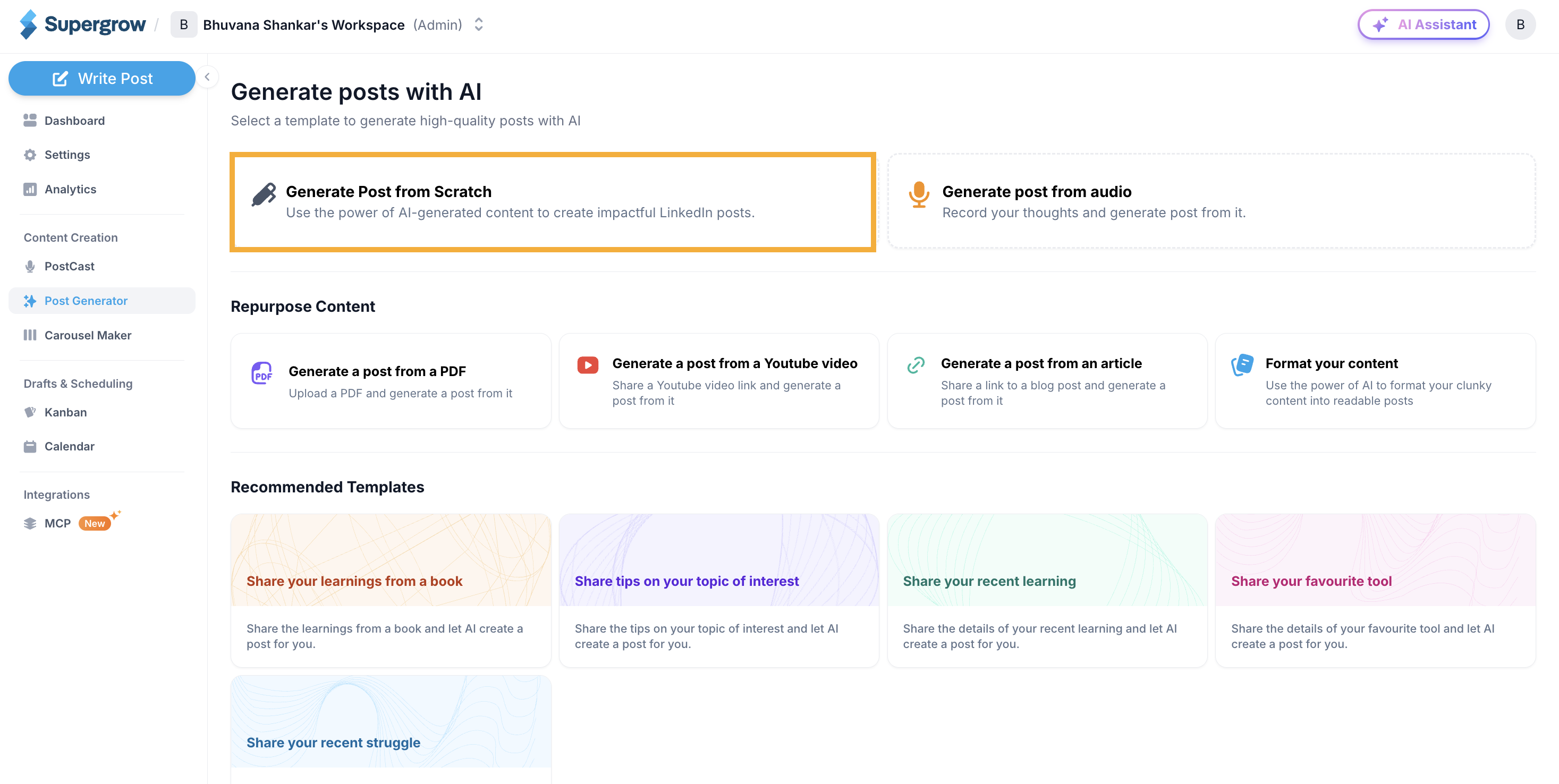Open the AI Assistant
This screenshot has height=784, width=1559.
pos(1424,25)
